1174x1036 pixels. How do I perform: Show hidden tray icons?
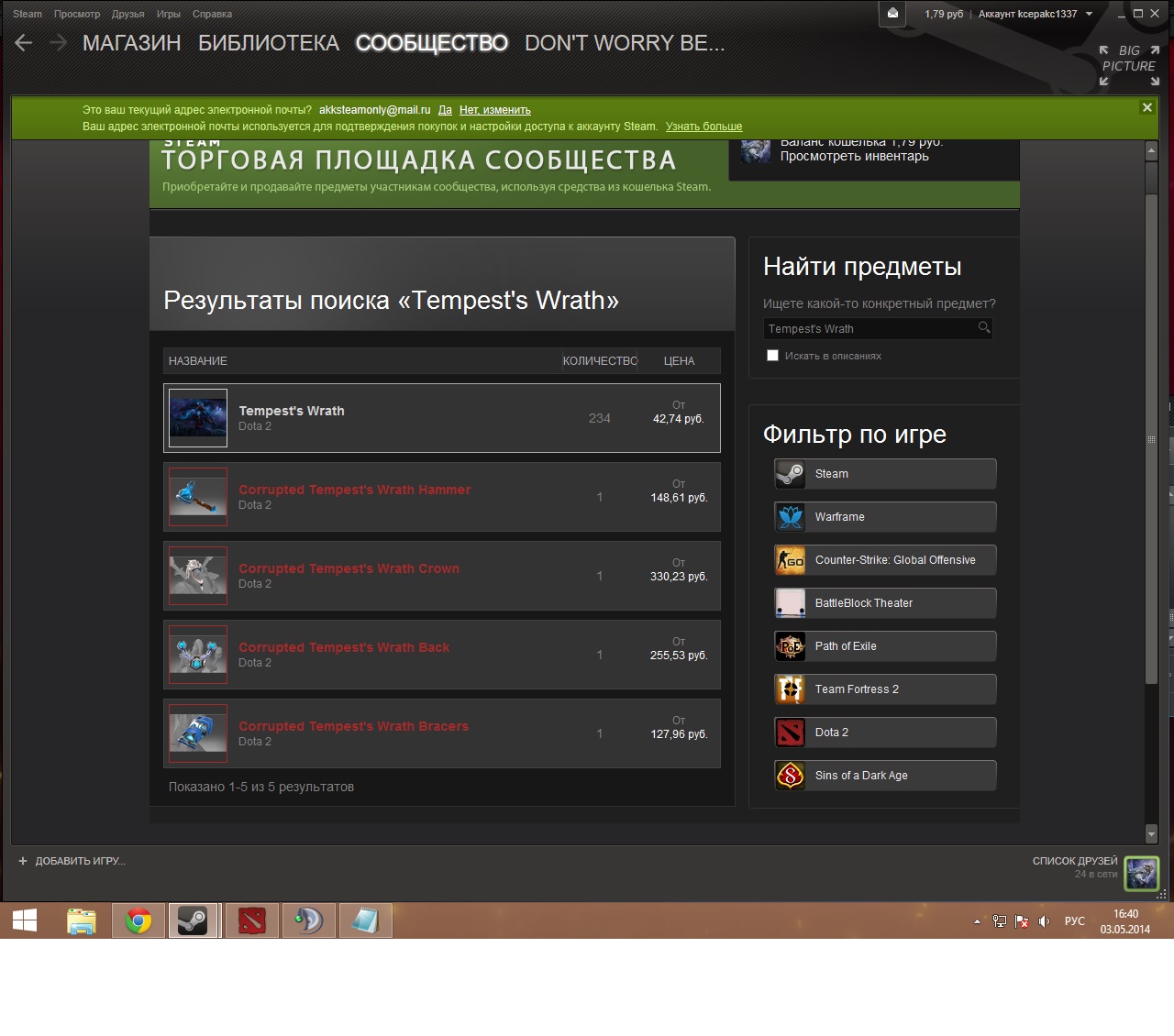[x=977, y=921]
